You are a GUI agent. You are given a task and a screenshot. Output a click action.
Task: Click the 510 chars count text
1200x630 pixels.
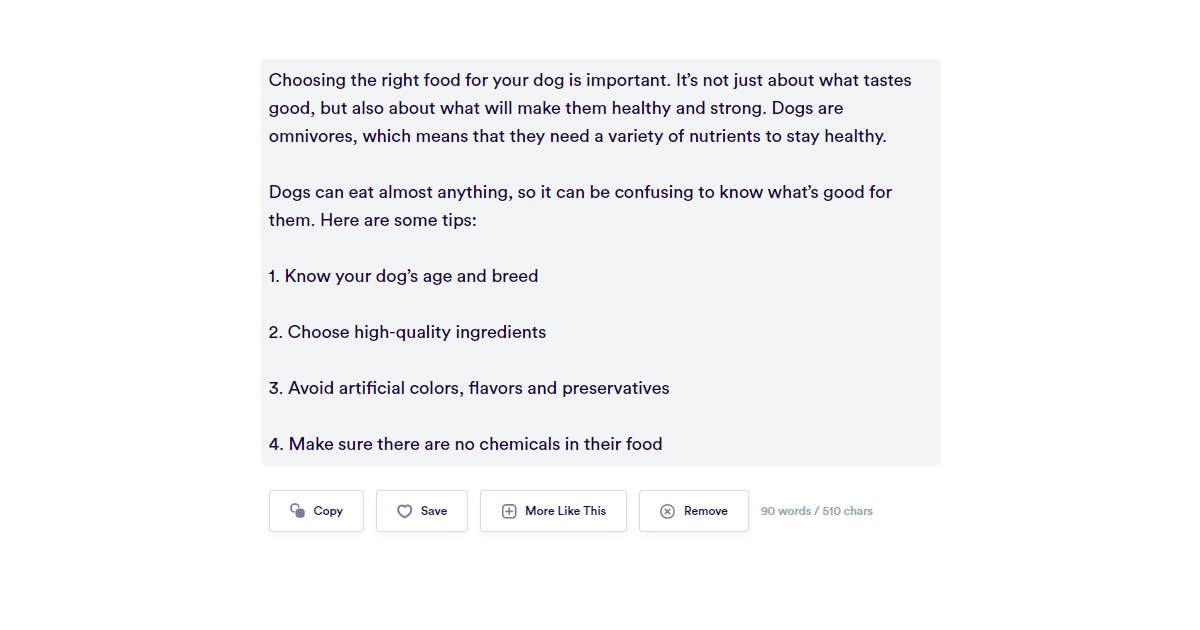[x=847, y=511]
